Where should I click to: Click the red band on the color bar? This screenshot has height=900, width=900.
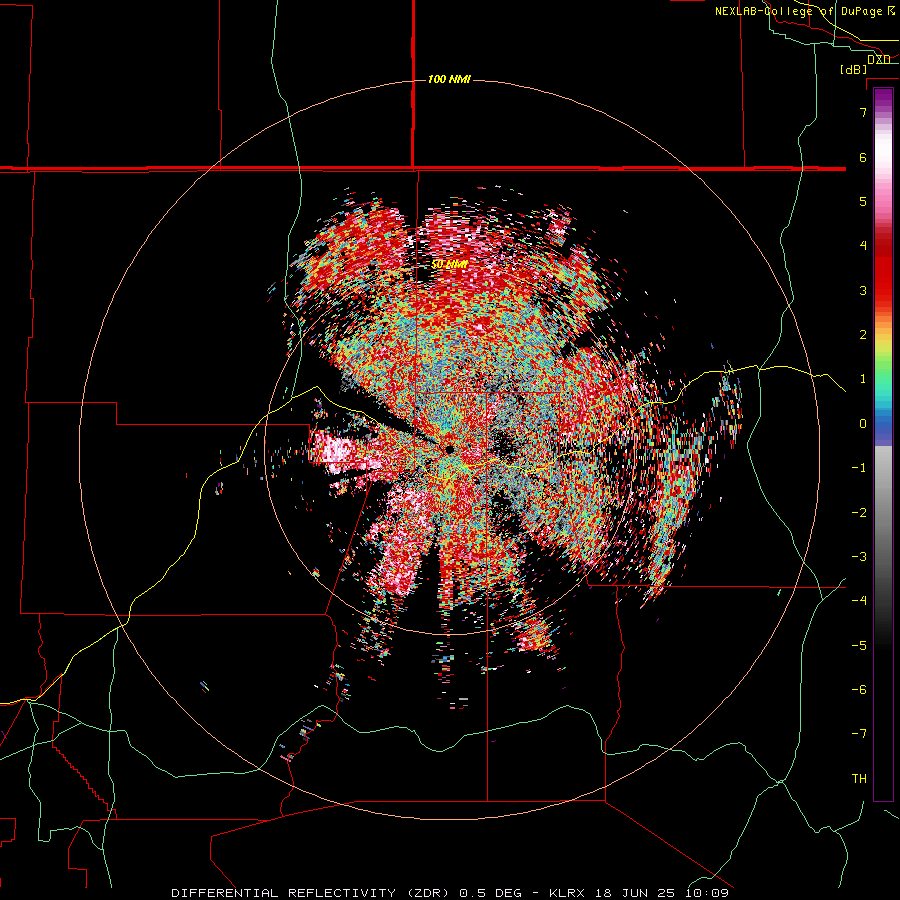pyautogui.click(x=883, y=276)
